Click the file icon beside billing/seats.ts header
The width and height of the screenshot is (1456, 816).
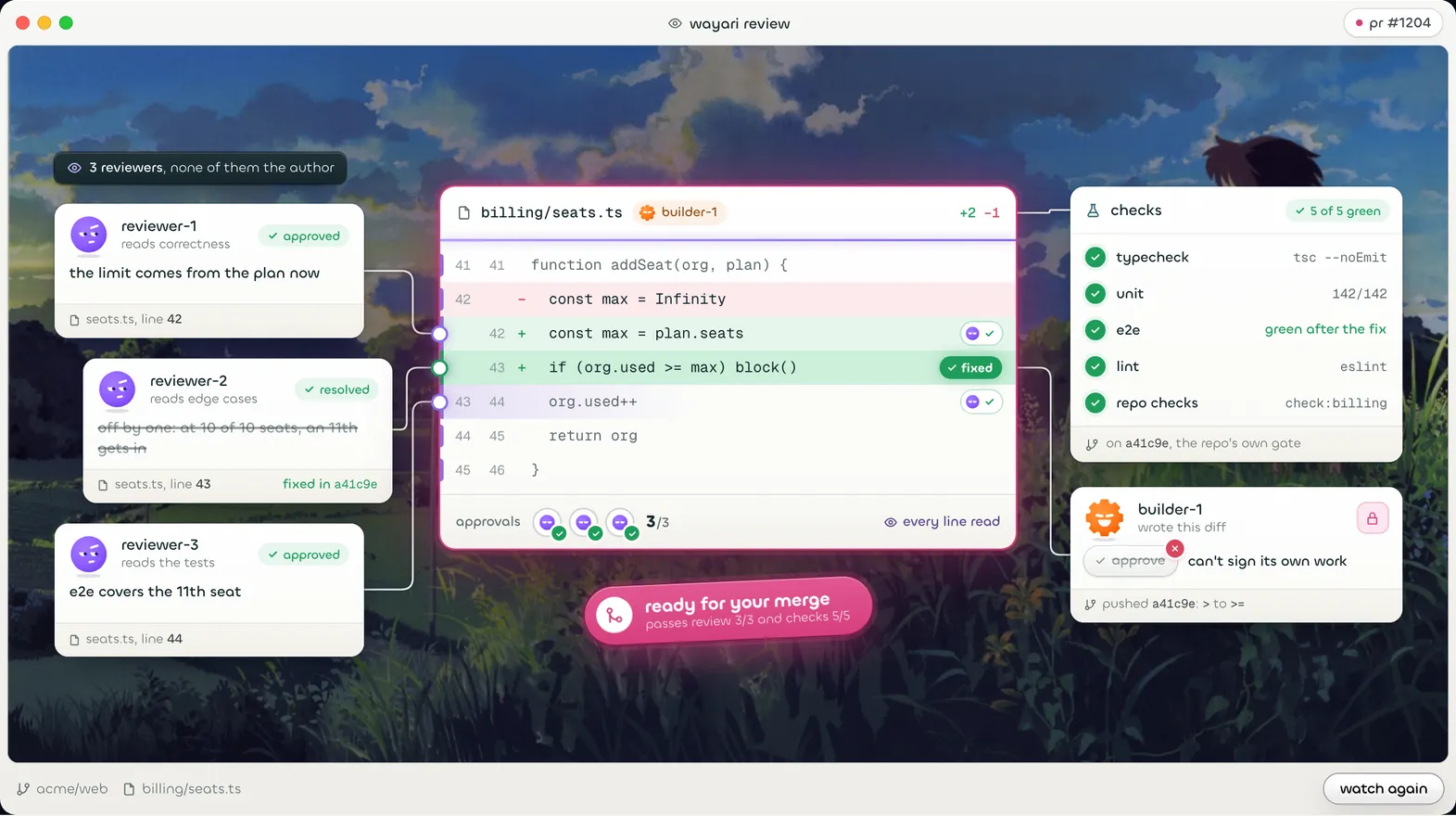(x=464, y=212)
